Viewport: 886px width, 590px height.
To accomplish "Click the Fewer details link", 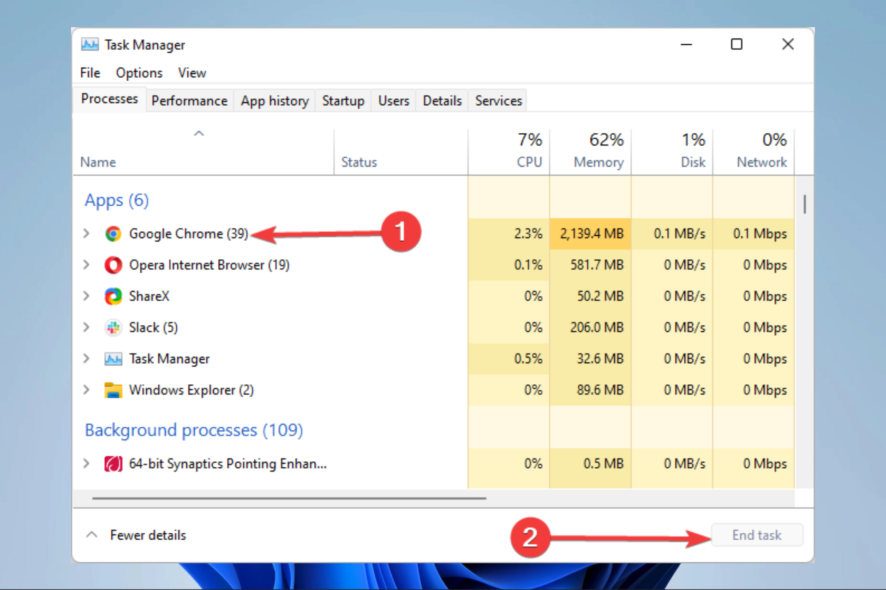I will click(x=148, y=535).
